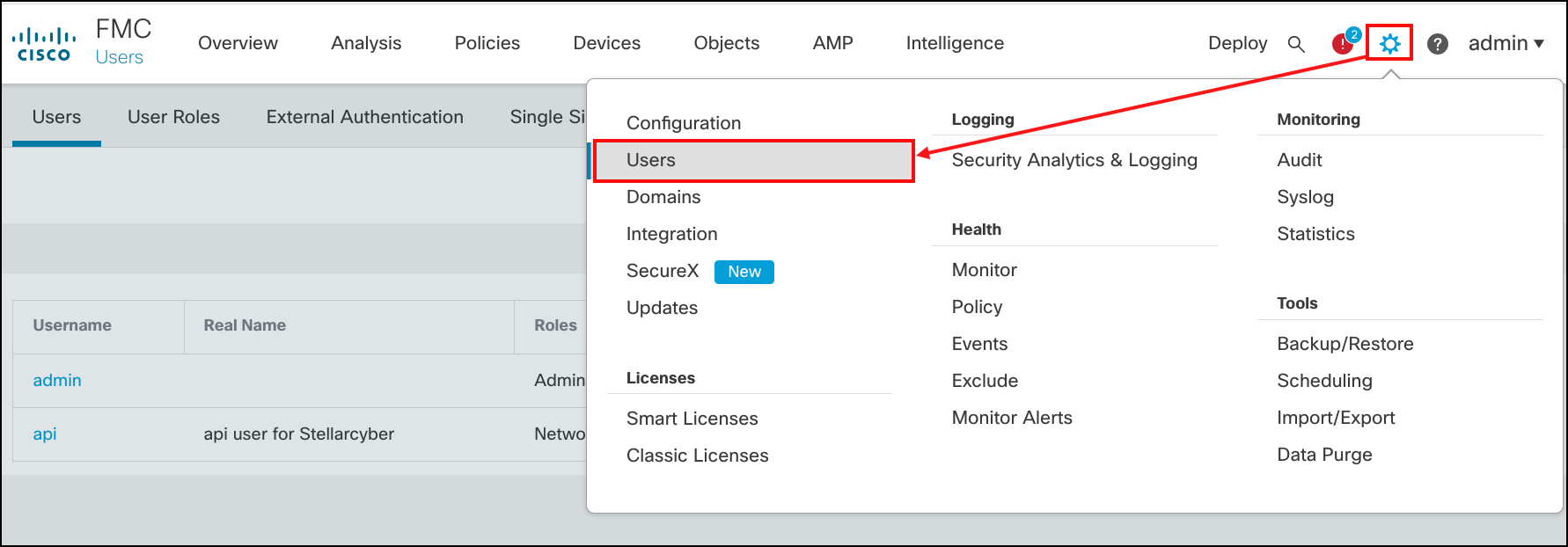Select Users in the system menu
Image resolution: width=1568 pixels, height=547 pixels.
(651, 160)
